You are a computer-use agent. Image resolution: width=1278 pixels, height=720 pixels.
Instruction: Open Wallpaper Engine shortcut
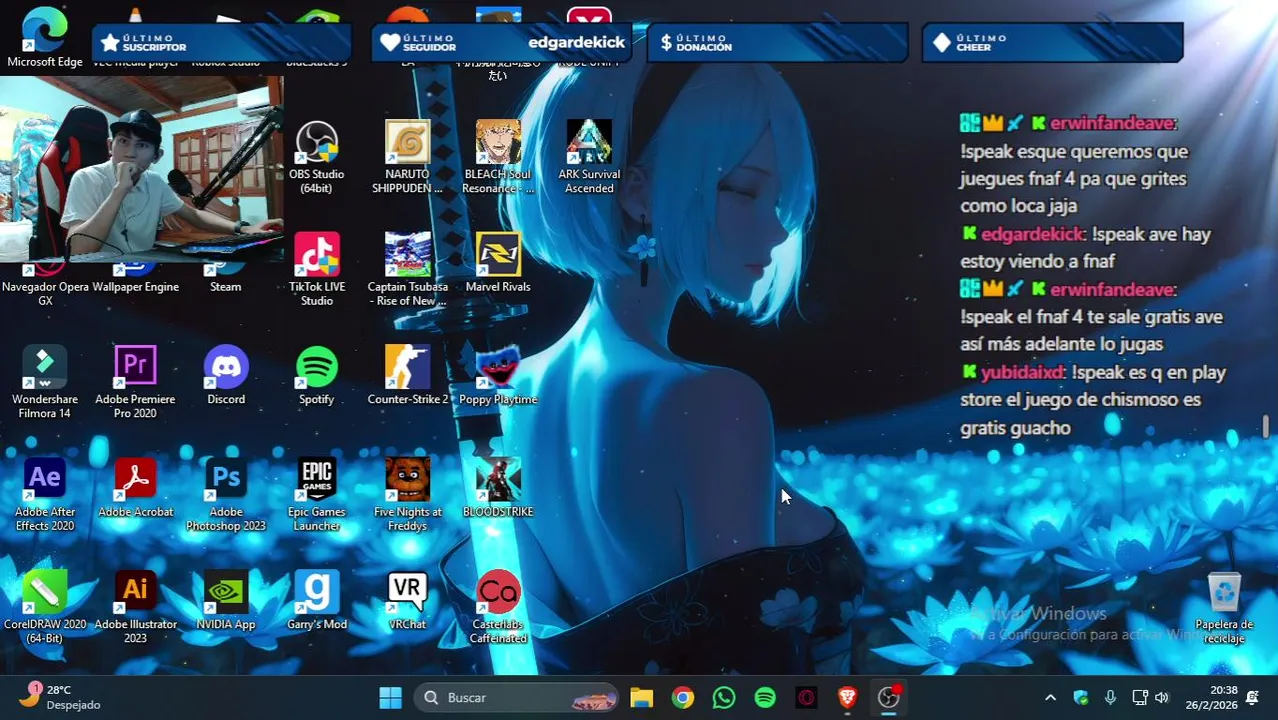(135, 286)
